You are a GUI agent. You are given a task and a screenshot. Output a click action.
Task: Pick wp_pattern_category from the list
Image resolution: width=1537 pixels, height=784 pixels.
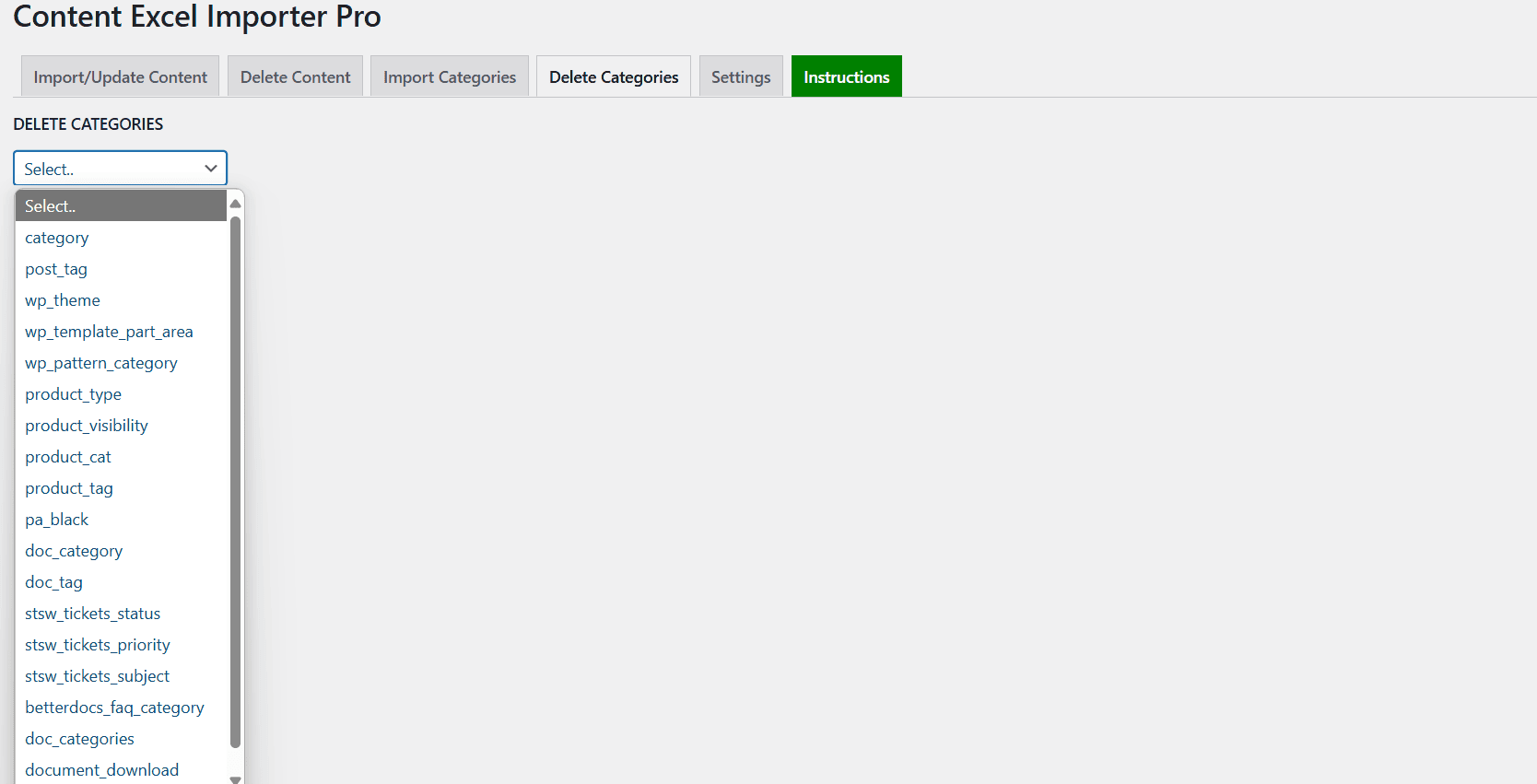coord(121,363)
